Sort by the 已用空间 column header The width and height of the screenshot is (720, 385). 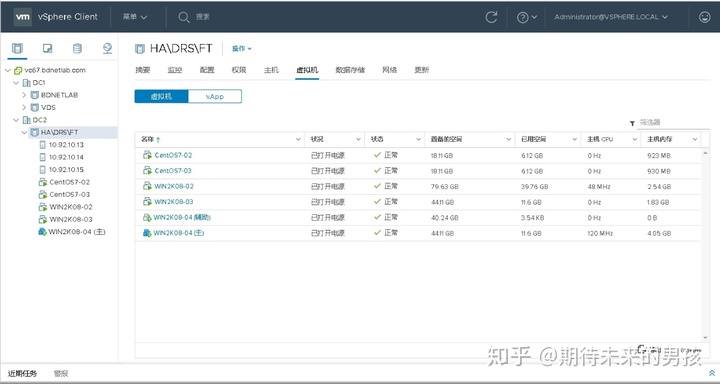coord(534,139)
